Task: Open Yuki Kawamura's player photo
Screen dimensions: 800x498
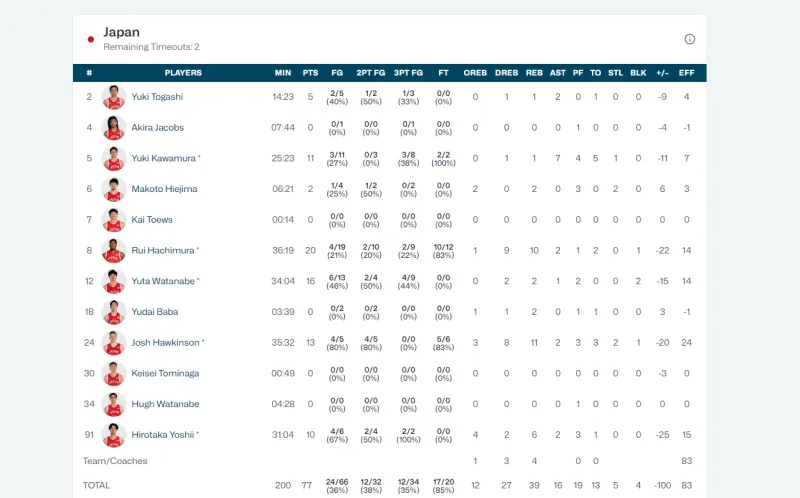Action: [114, 158]
